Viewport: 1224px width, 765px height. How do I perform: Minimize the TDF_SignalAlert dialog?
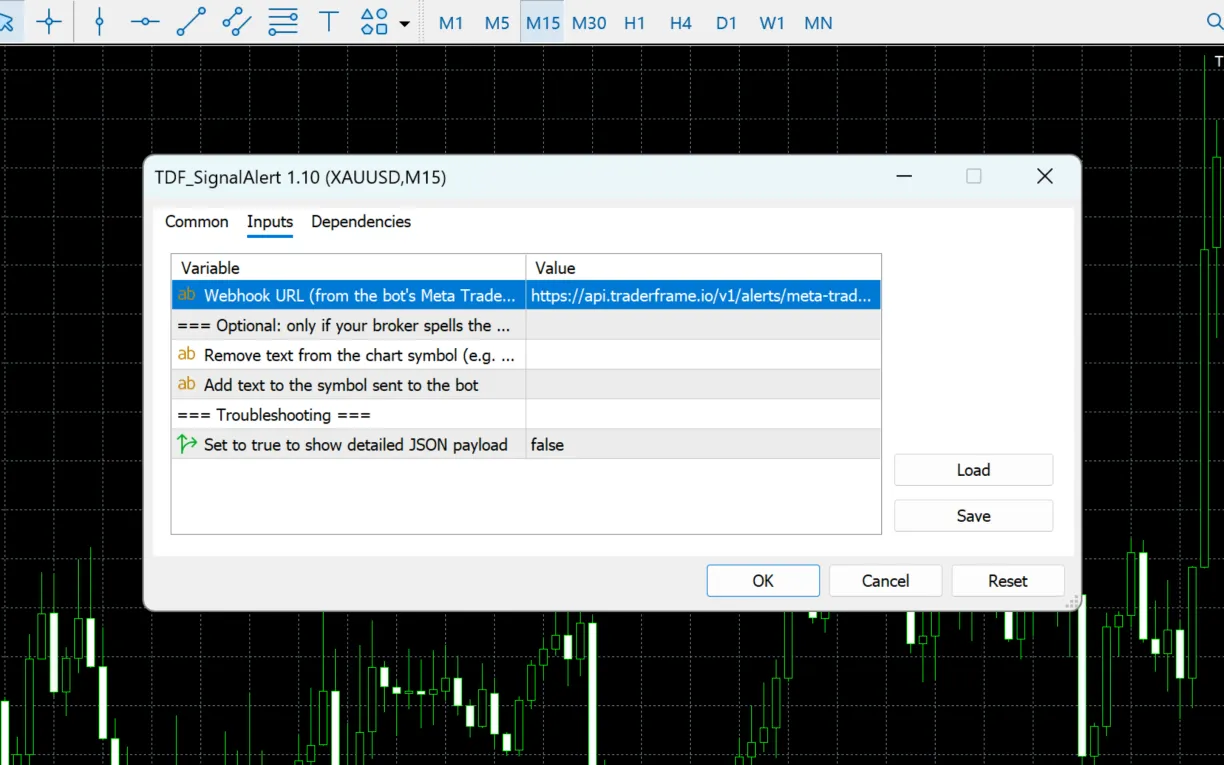(x=904, y=176)
